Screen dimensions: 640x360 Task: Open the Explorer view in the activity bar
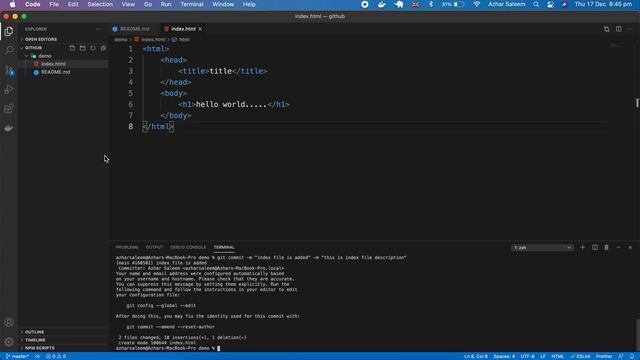[x=9, y=31]
